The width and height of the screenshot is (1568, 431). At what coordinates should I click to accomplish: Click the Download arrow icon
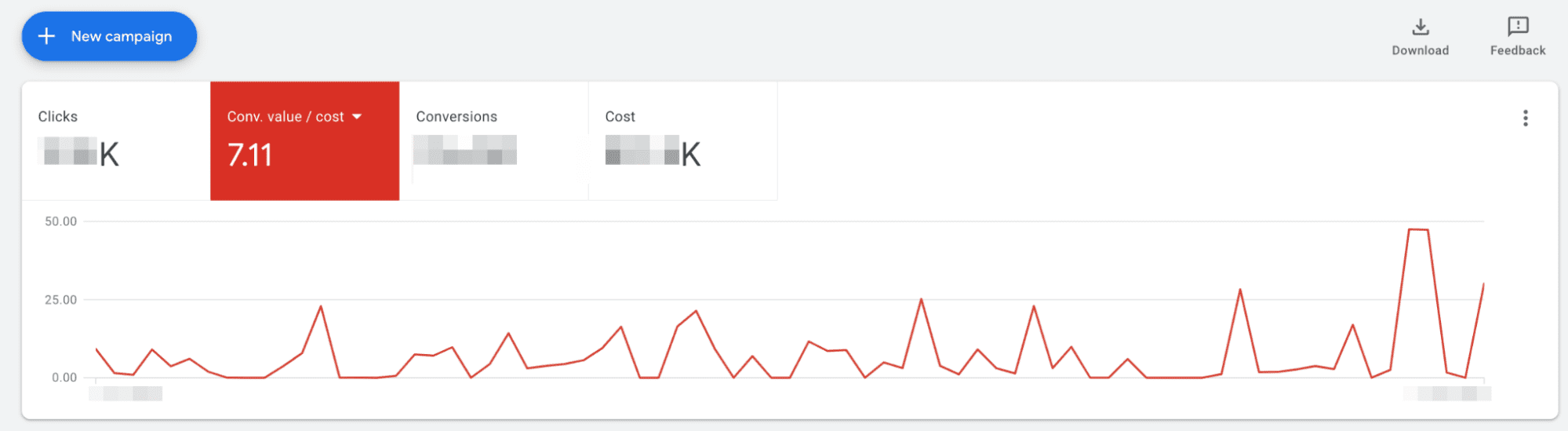(1421, 27)
